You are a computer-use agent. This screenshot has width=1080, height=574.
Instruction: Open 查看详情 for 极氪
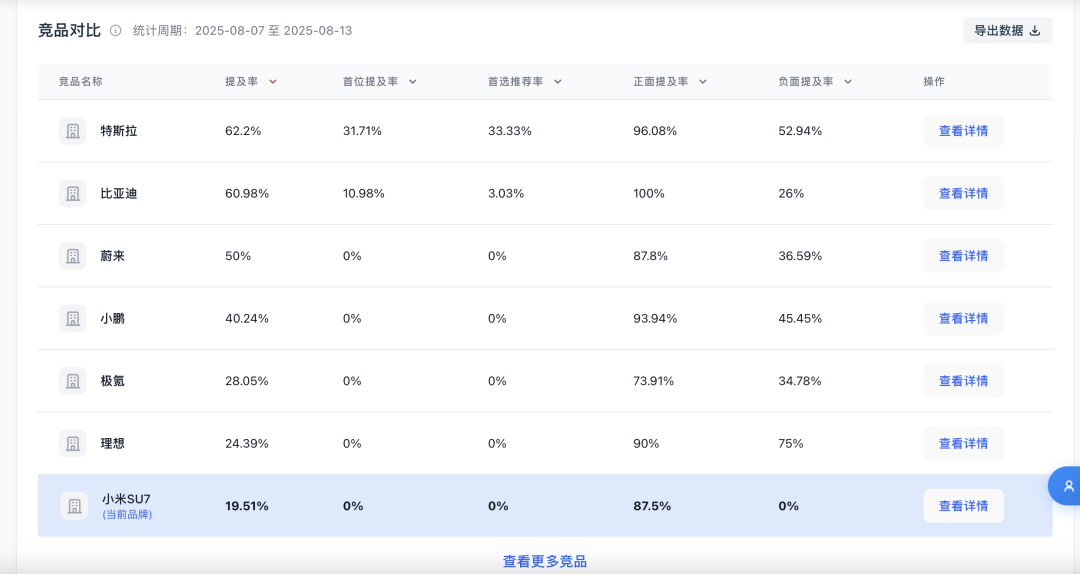[x=963, y=381]
